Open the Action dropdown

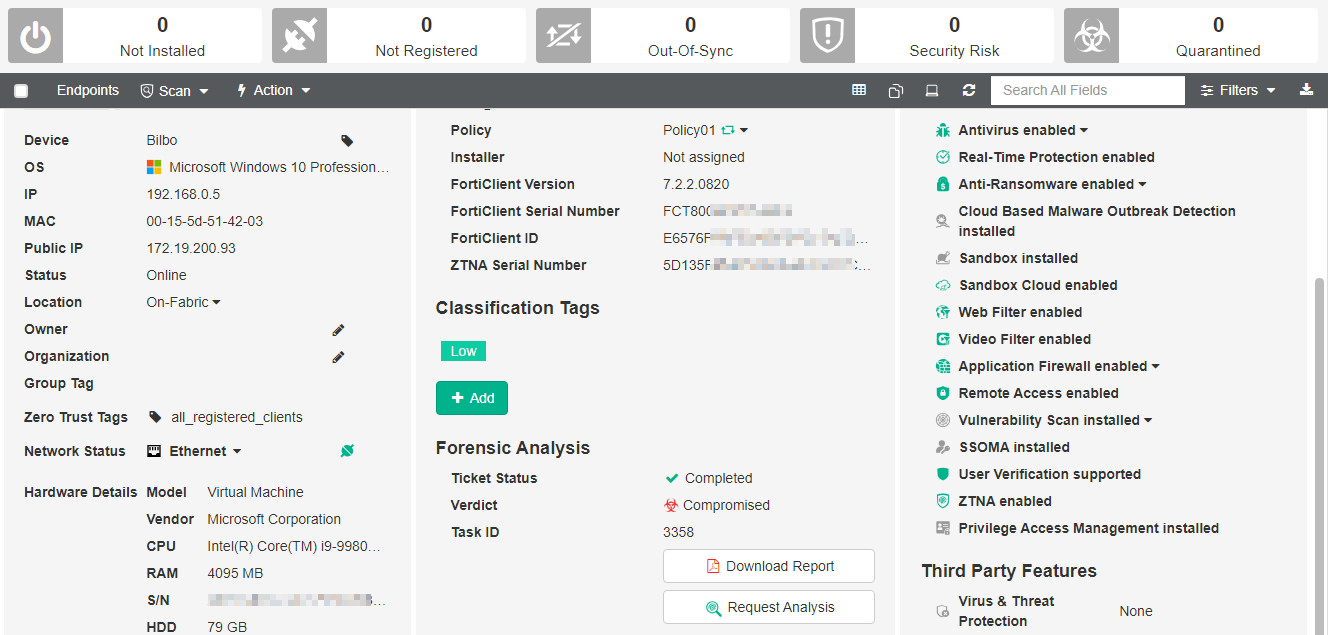coord(273,90)
